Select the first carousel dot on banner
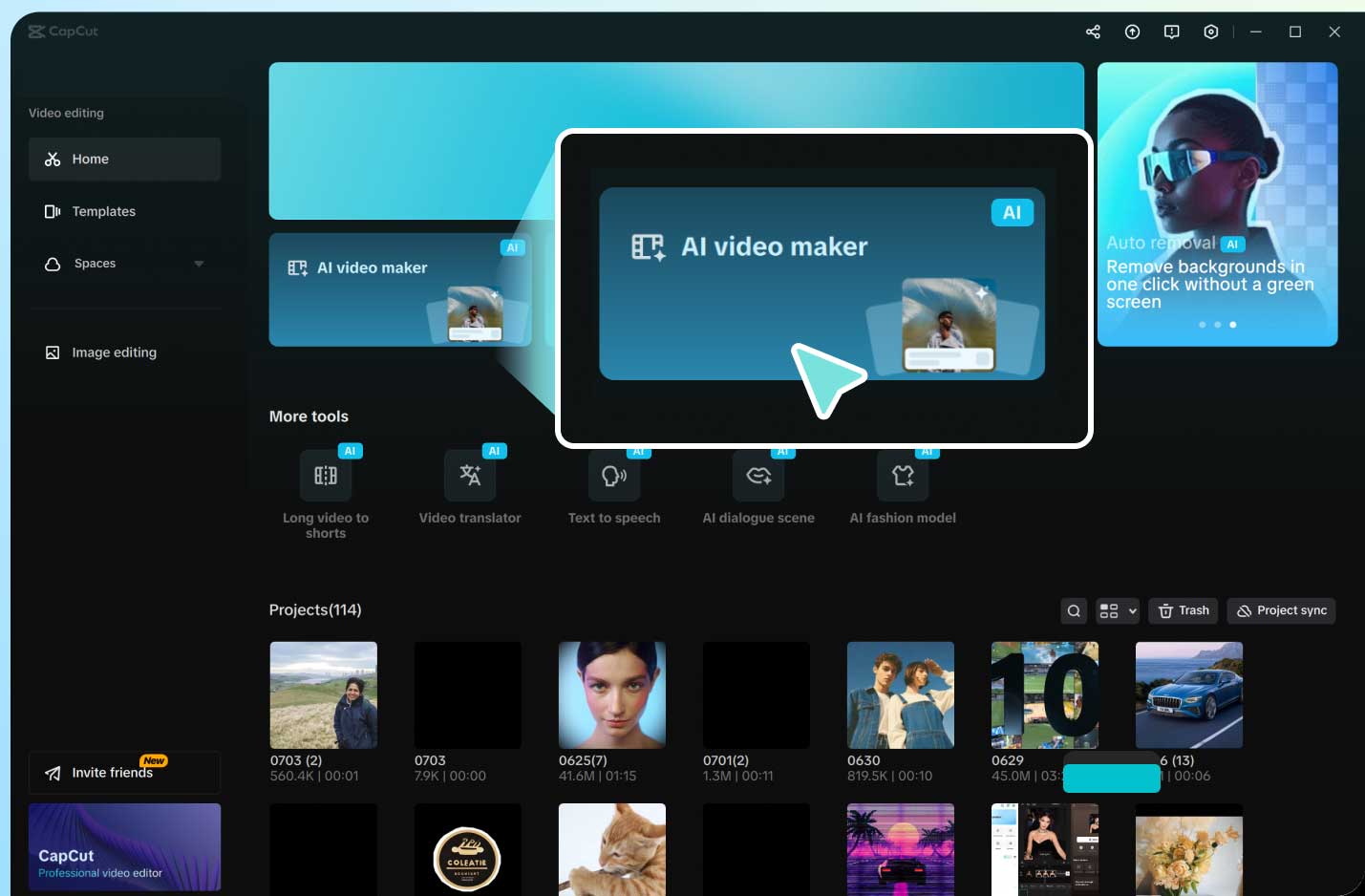 click(1202, 325)
